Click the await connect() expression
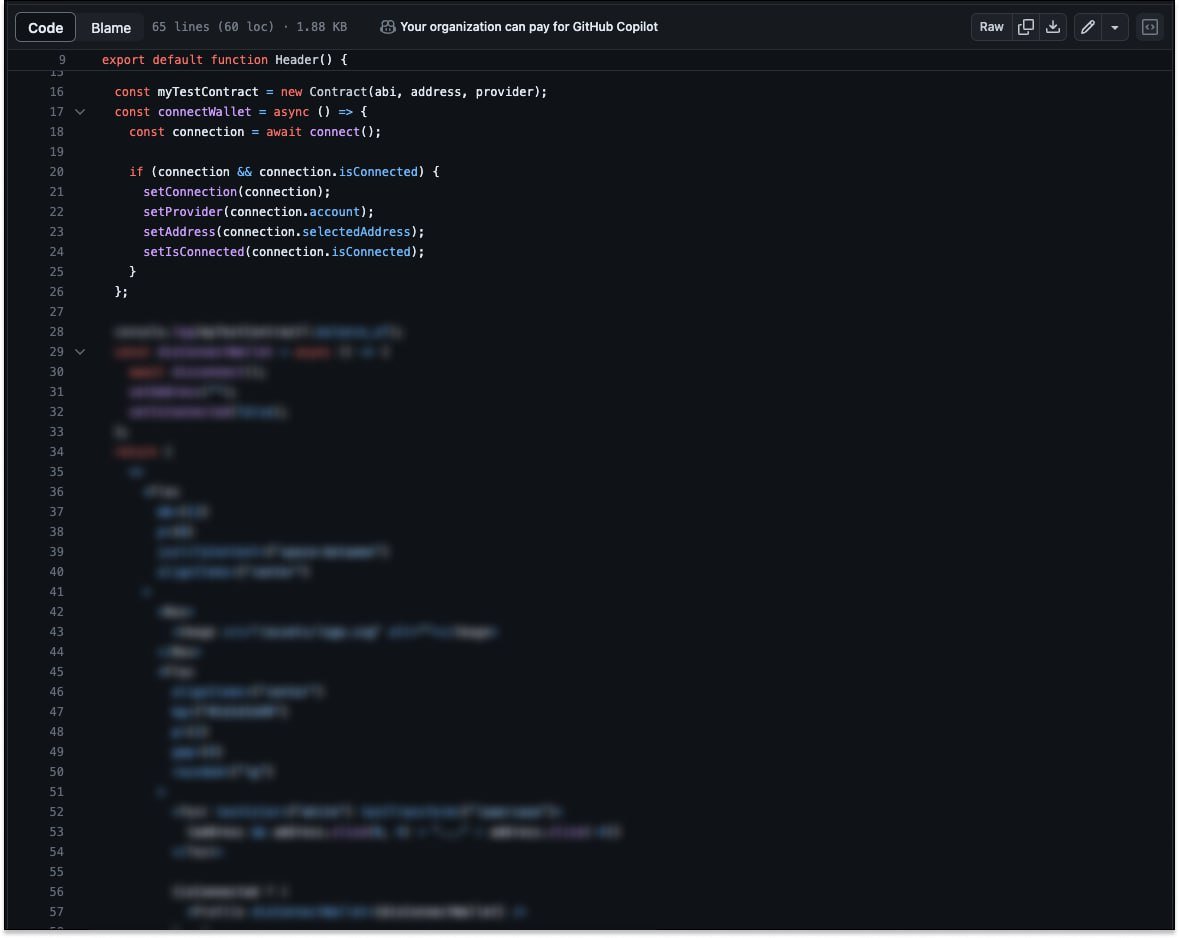 click(323, 132)
